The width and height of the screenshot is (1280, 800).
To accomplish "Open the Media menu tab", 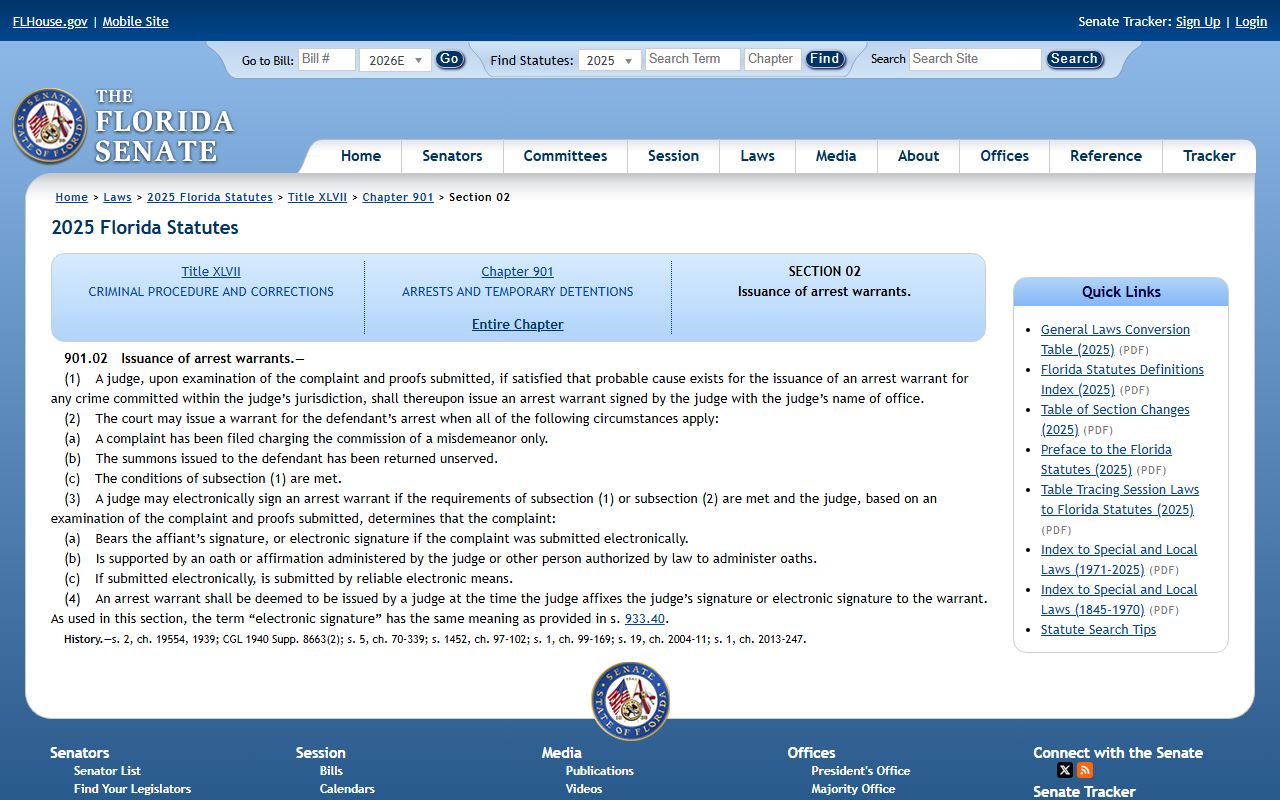I will pyautogui.click(x=836, y=156).
